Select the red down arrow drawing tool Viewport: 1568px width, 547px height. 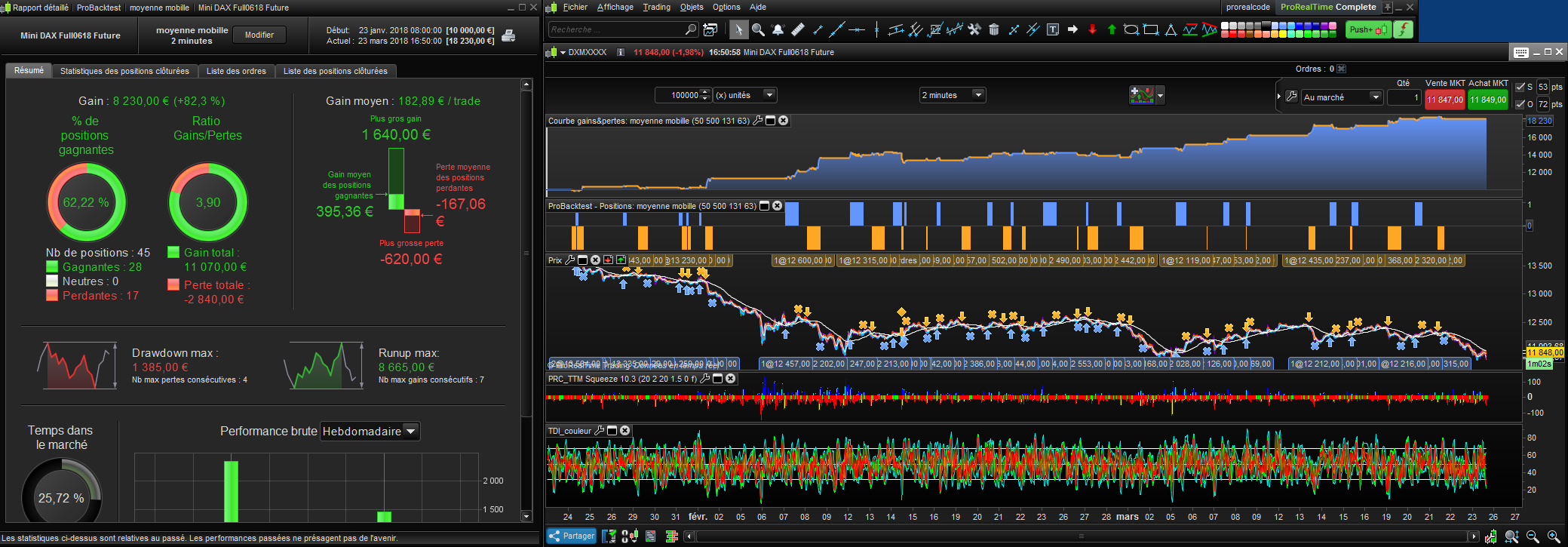[x=1092, y=29]
